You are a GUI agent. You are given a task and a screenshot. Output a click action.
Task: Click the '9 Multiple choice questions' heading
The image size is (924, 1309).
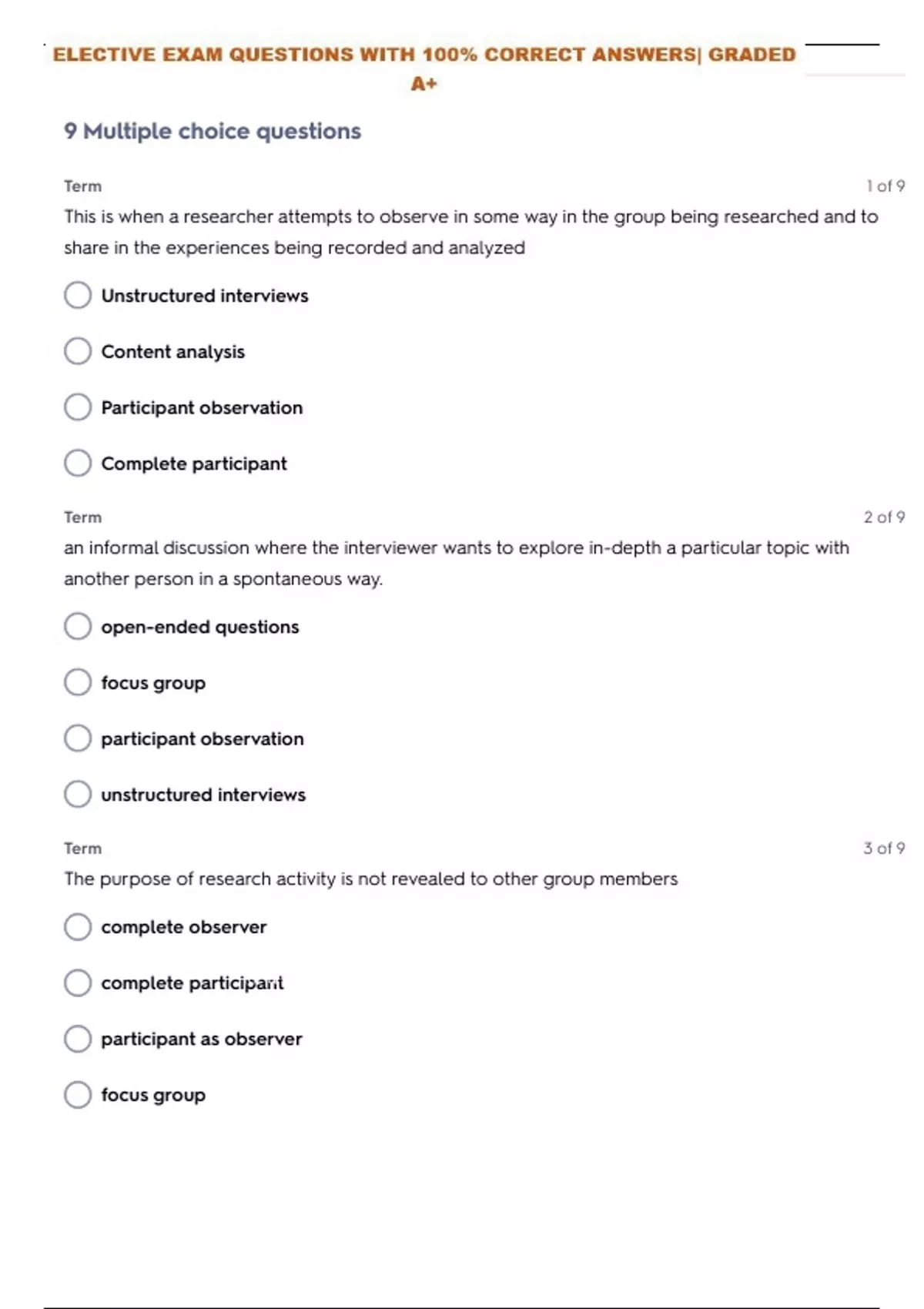(x=213, y=132)
